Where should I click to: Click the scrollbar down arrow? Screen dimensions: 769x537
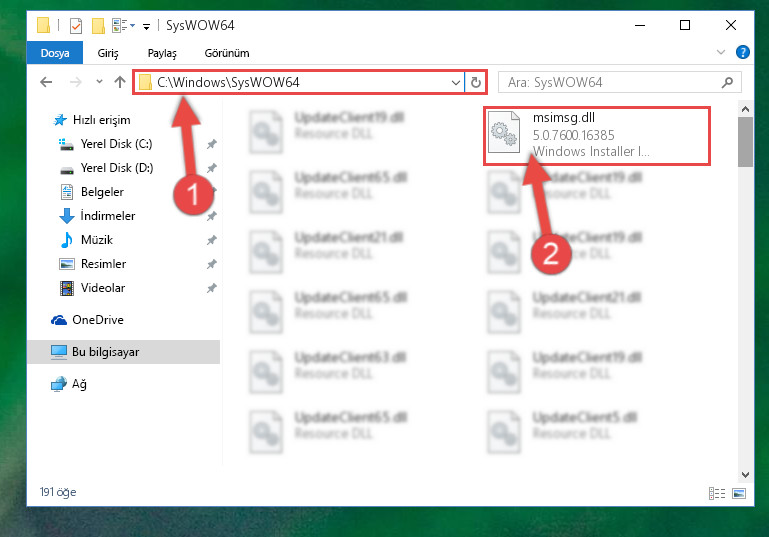coord(745,475)
